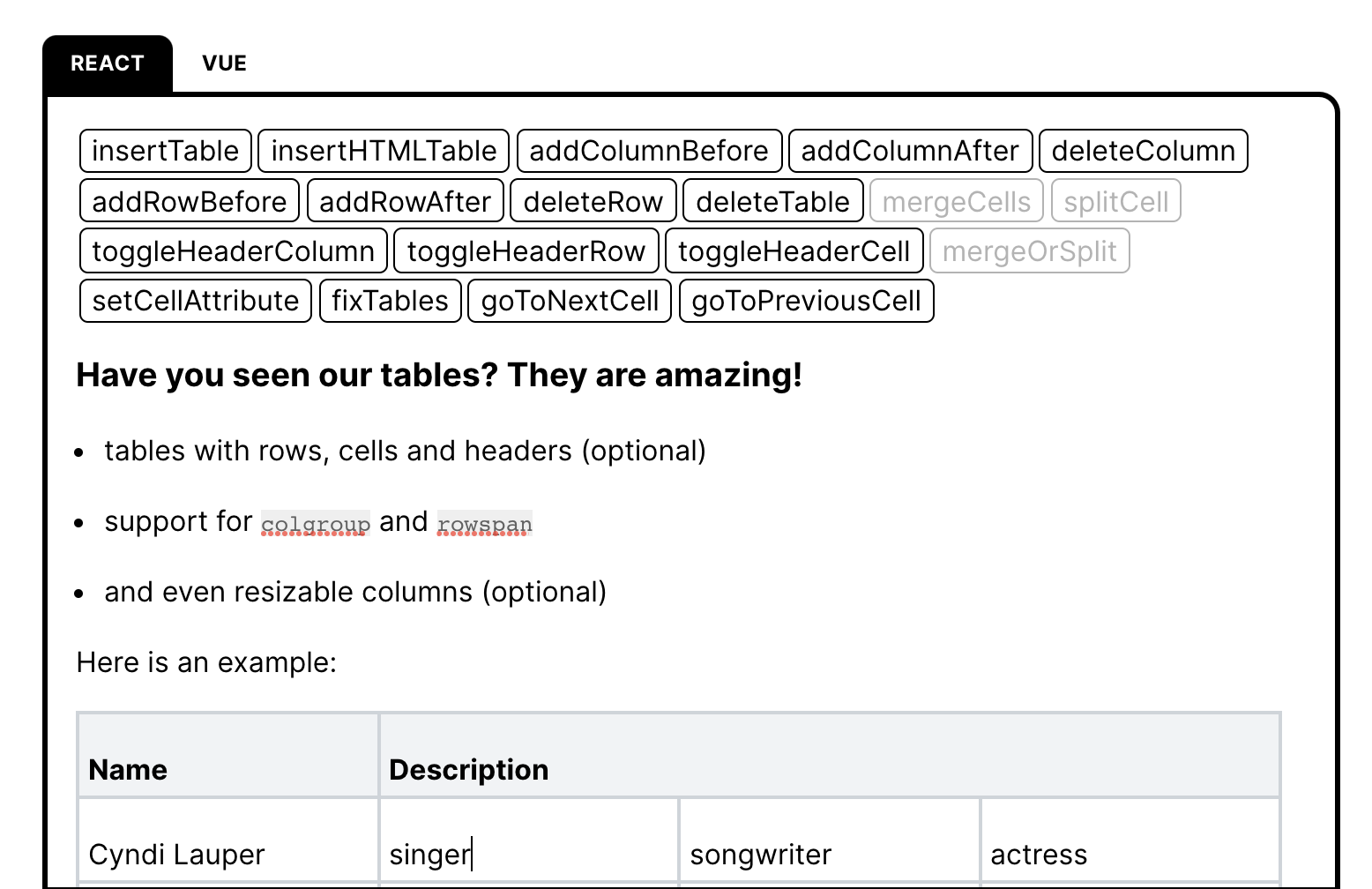Viewport: 1372px width, 889px height.
Task: Click goToNextCell to advance the cursor
Action: [x=569, y=301]
